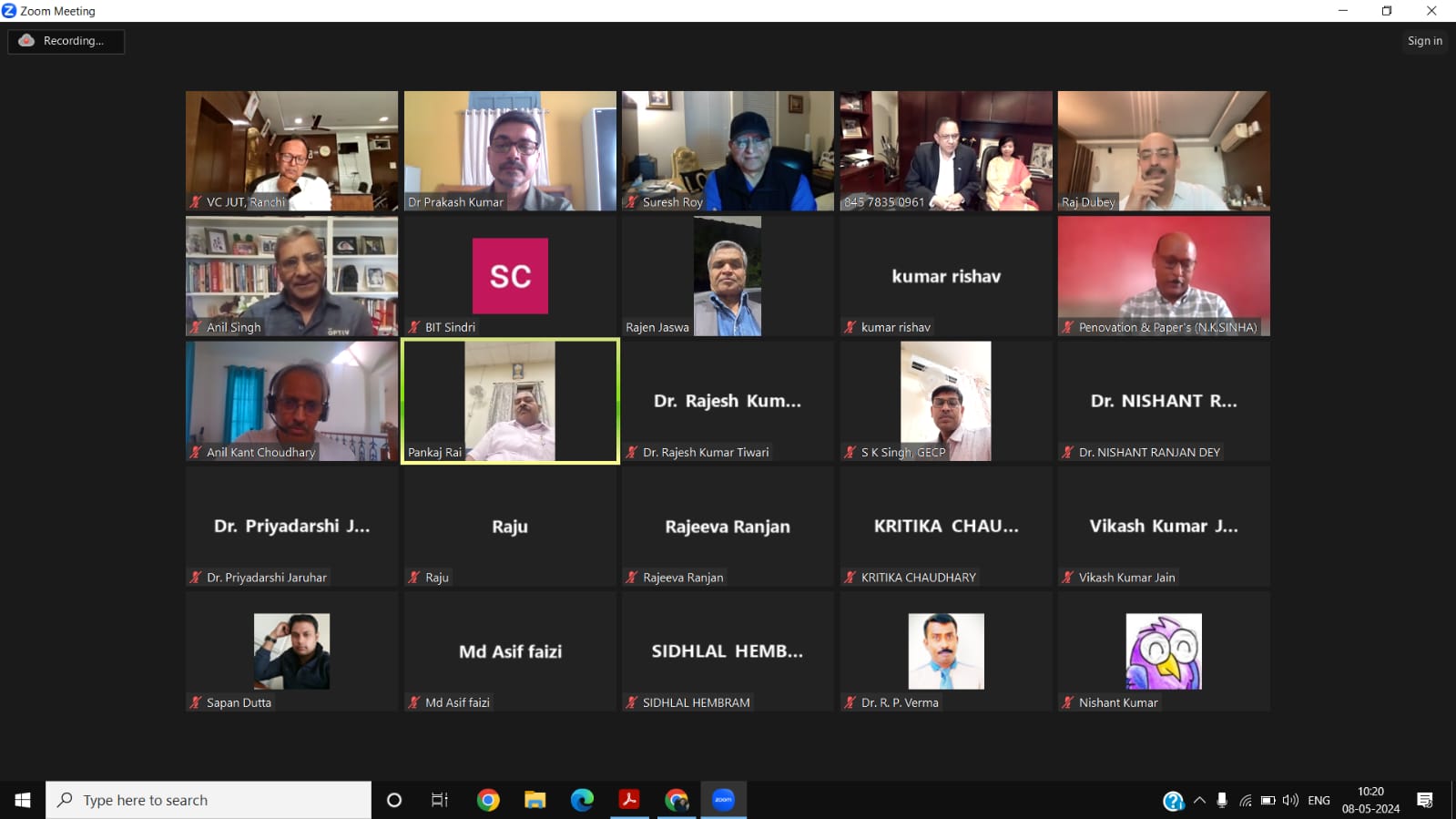Open the Zoom app in the taskbar

(723, 800)
